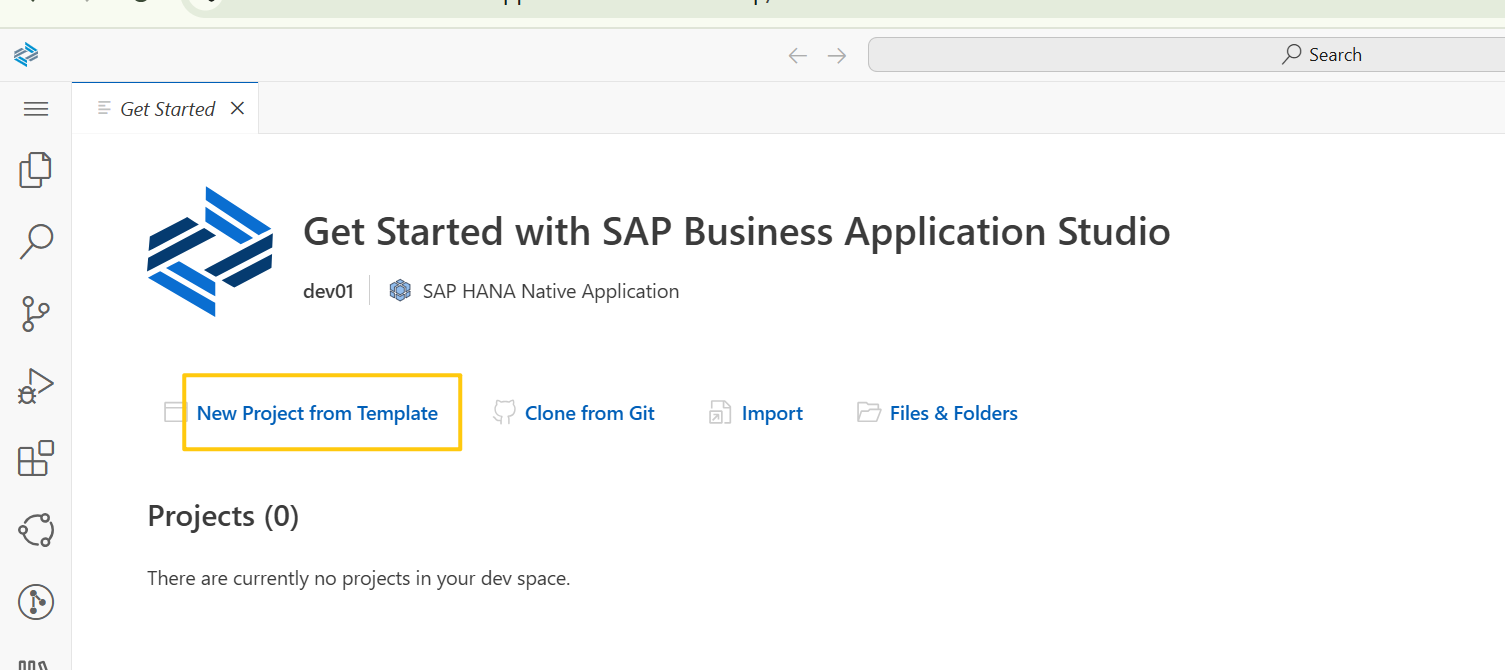
Task: Open the Source Control view
Action: click(x=36, y=314)
